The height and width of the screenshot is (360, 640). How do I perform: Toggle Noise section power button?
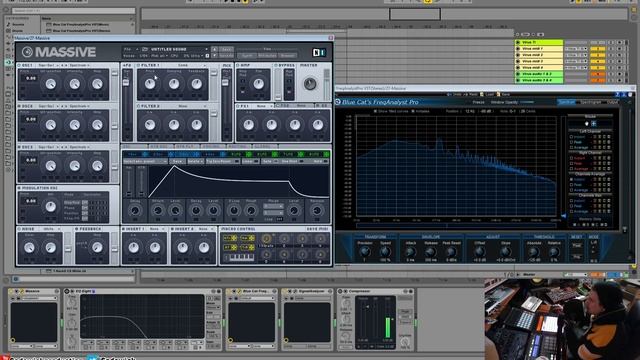click(19, 229)
